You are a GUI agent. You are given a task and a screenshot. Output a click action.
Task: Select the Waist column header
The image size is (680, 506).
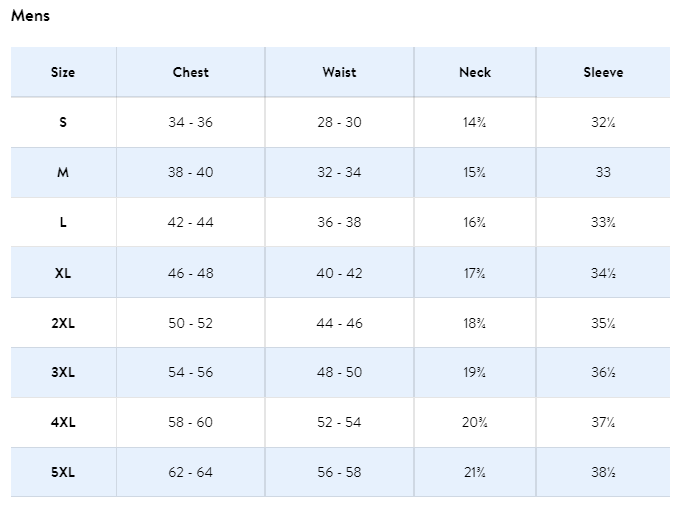pyautogui.click(x=339, y=72)
